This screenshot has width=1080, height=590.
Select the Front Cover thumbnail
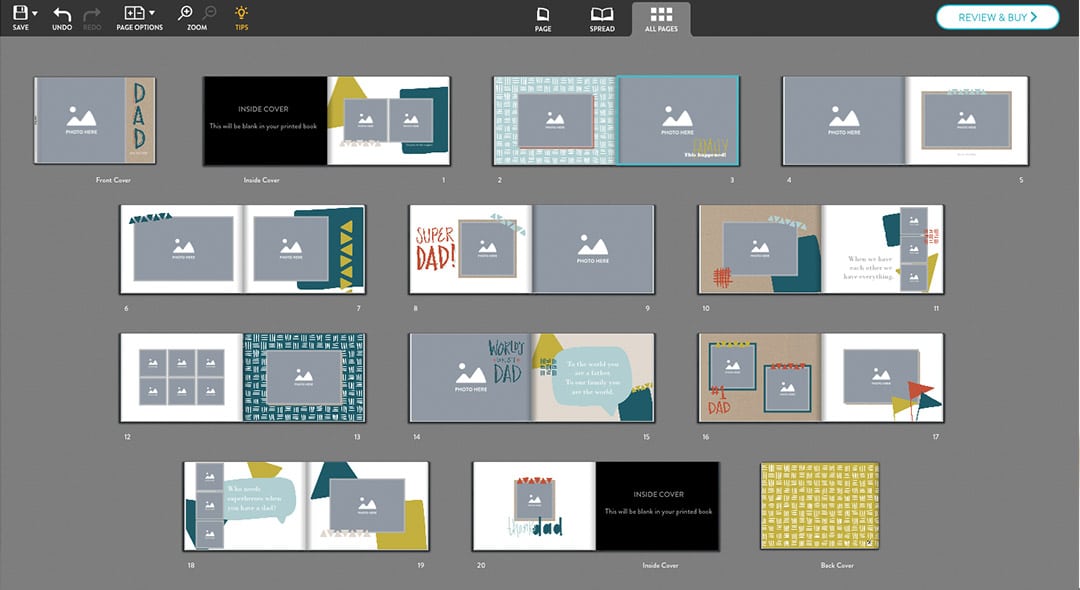tap(95, 120)
